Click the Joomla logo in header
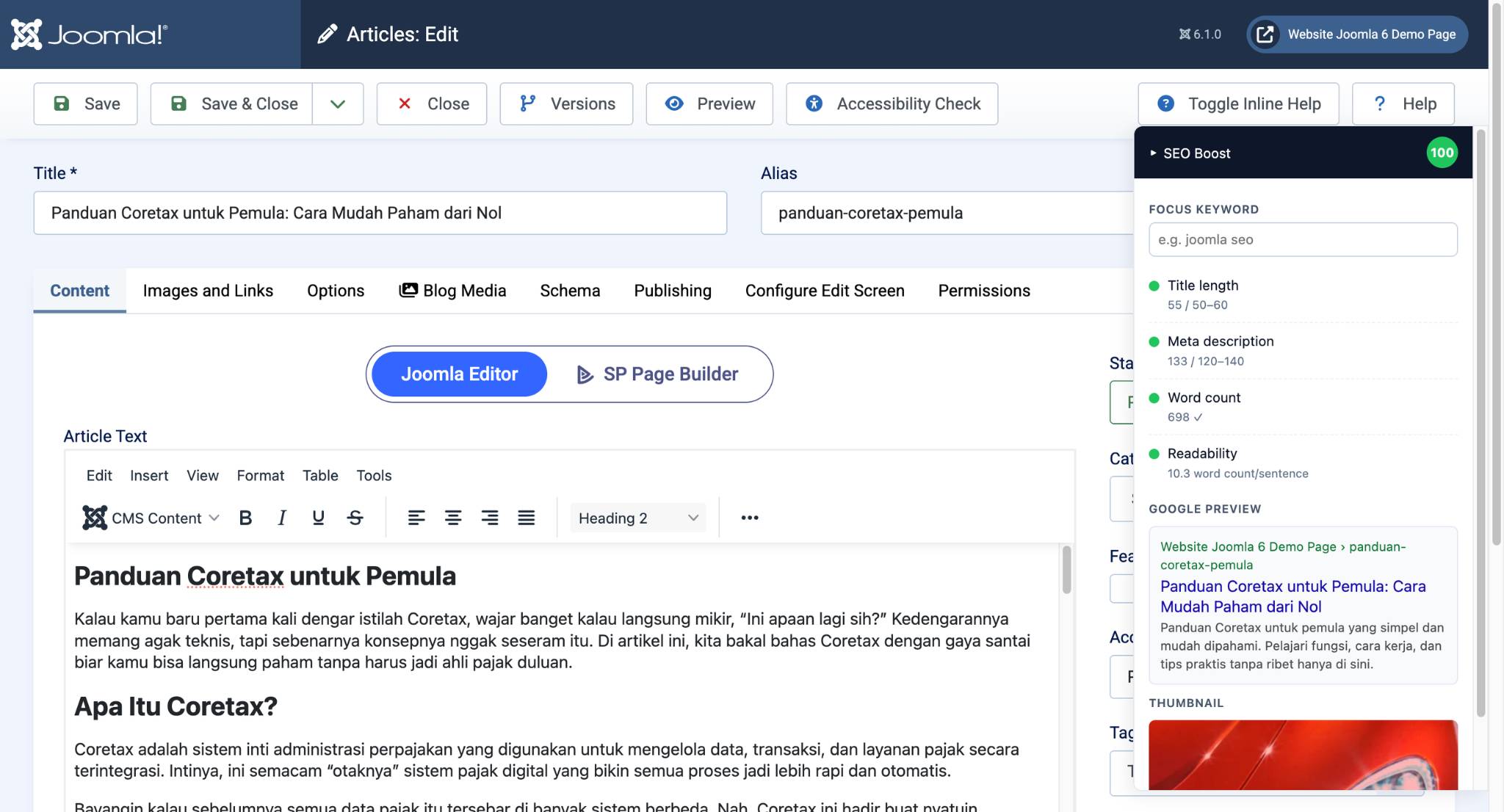The height and width of the screenshot is (812, 1504). click(x=89, y=35)
